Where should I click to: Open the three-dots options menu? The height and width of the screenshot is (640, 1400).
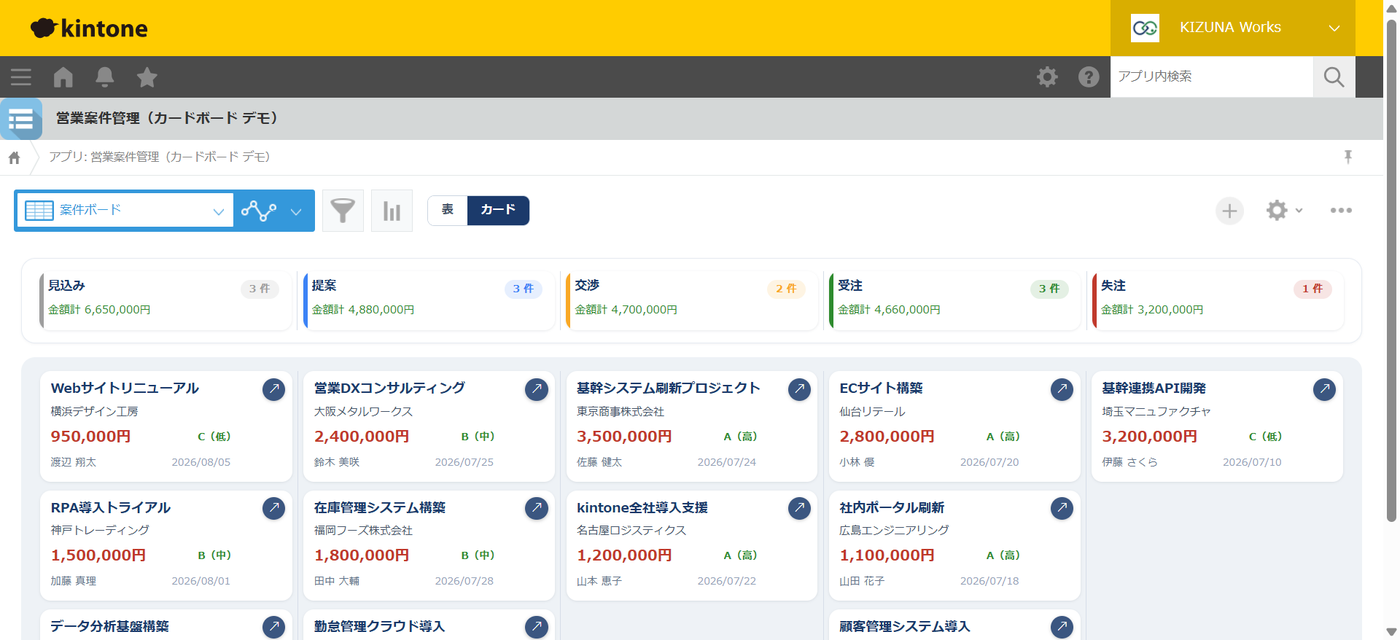pos(1341,211)
